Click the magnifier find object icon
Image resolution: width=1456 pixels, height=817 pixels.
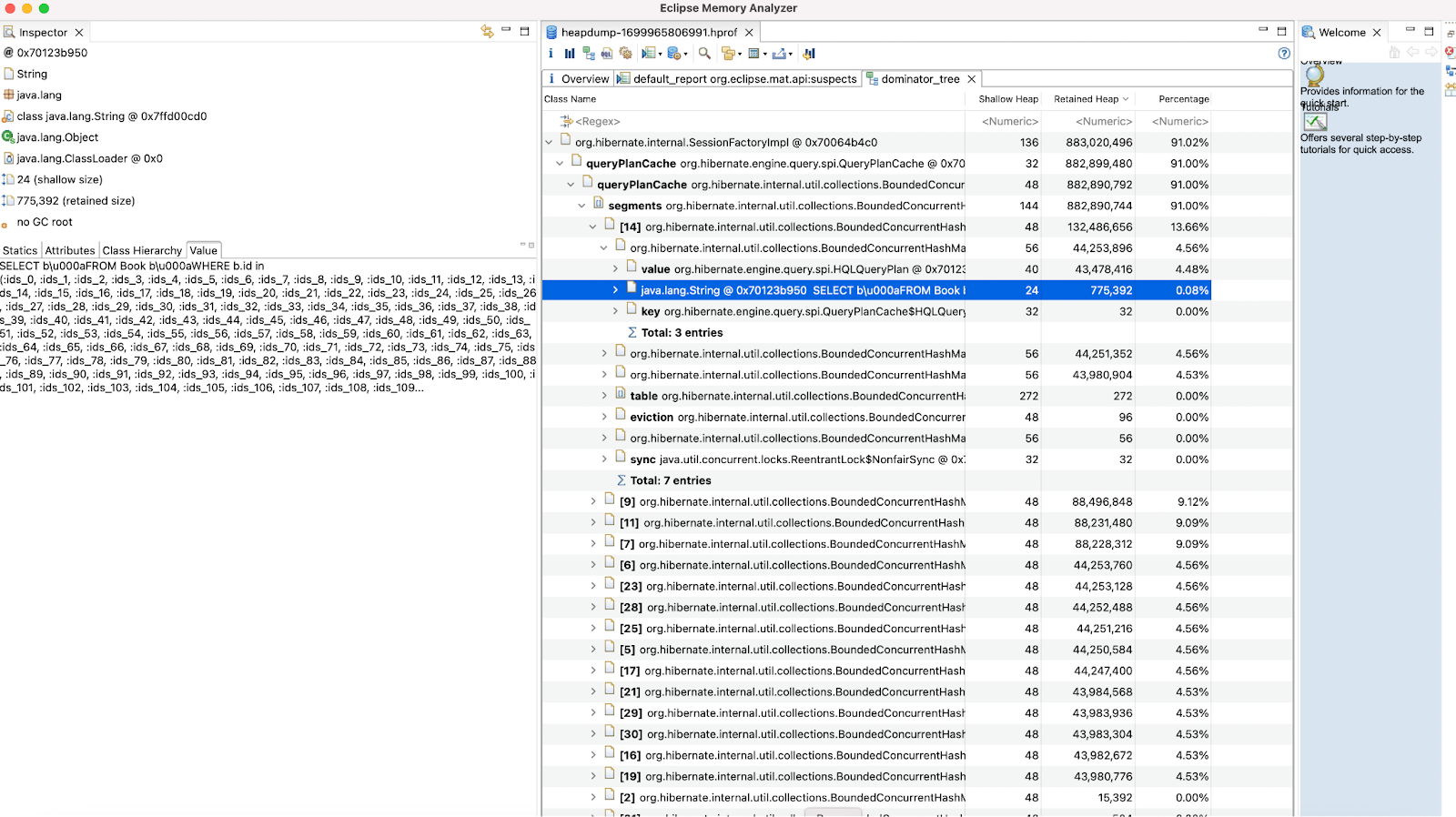coord(704,54)
